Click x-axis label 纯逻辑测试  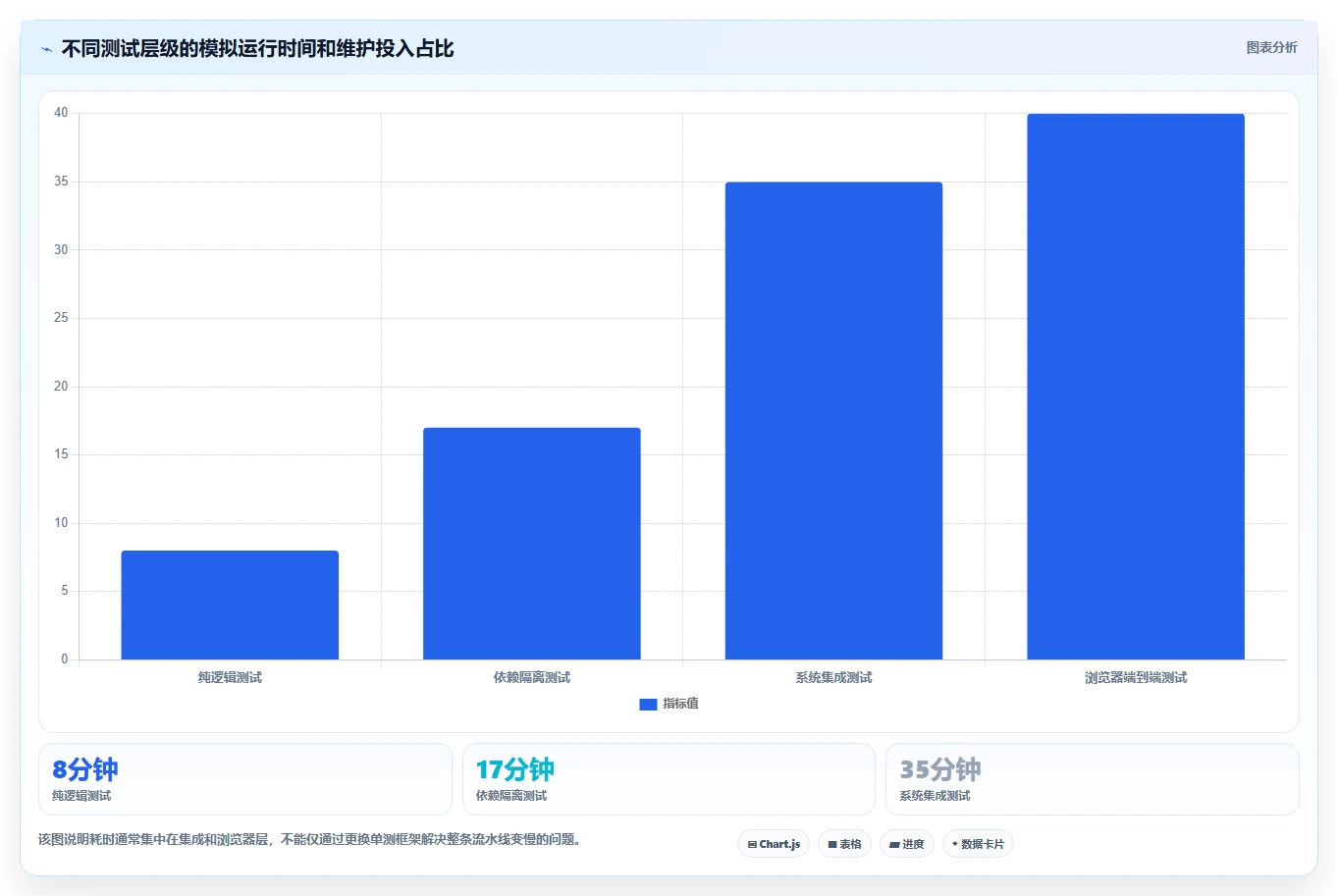pos(230,678)
